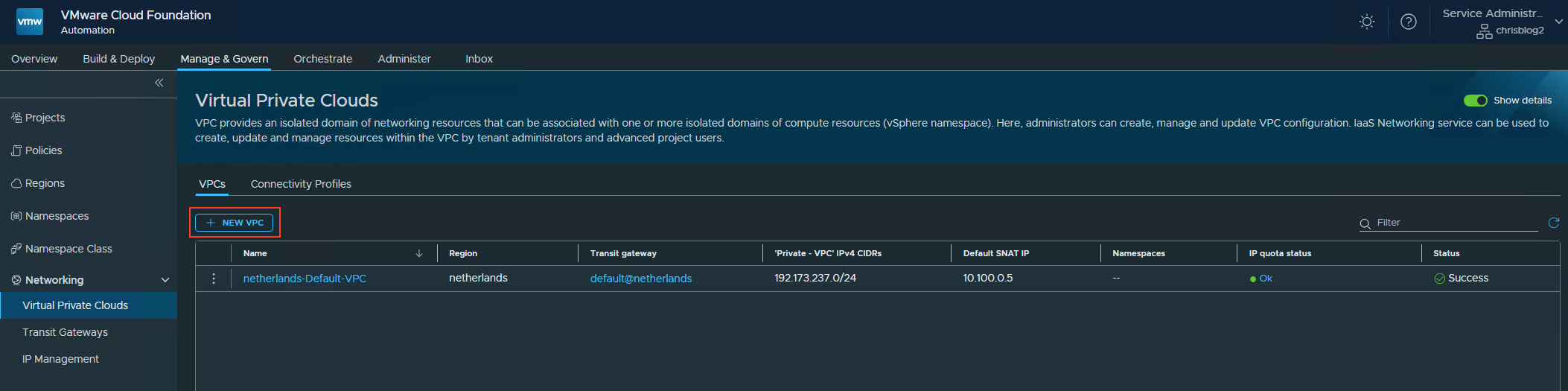
Task: Click the Filter search magnifier icon
Action: click(x=1365, y=223)
